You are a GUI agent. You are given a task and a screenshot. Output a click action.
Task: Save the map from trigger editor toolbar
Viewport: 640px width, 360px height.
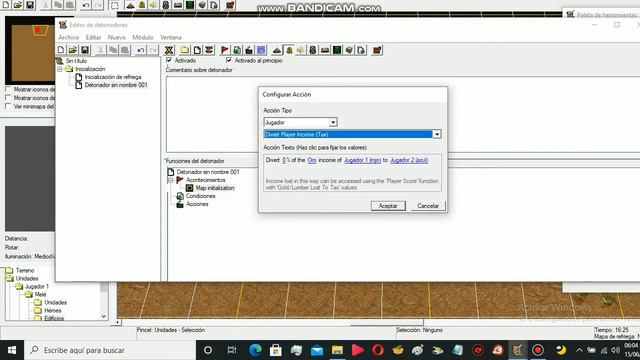pos(85,50)
